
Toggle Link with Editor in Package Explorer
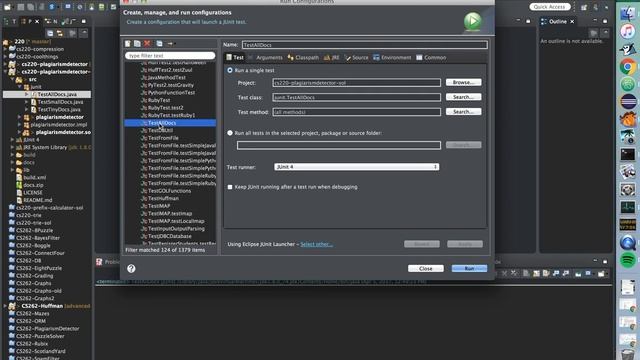tap(60, 33)
